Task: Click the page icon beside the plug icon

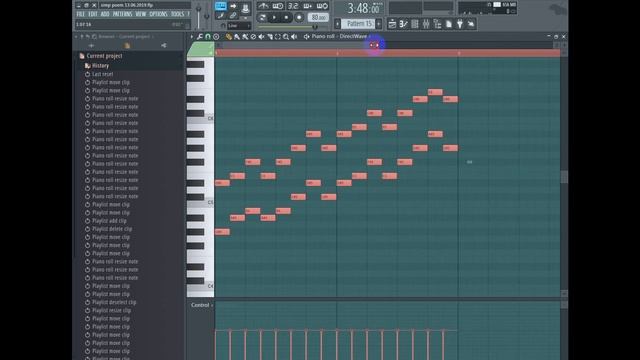Action: pyautogui.click(x=449, y=24)
